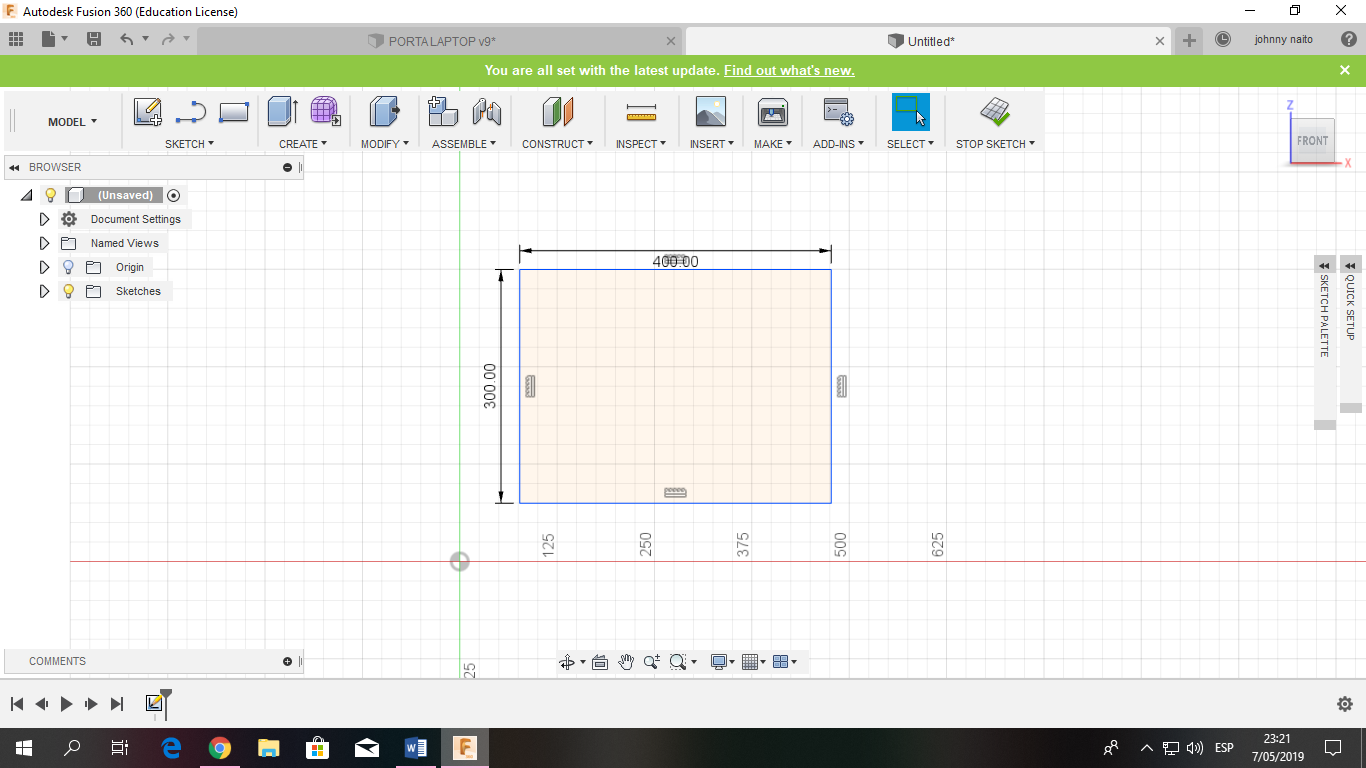Viewport: 1366px width, 768px height.
Task: Redo the last undone action
Action: tap(168, 40)
